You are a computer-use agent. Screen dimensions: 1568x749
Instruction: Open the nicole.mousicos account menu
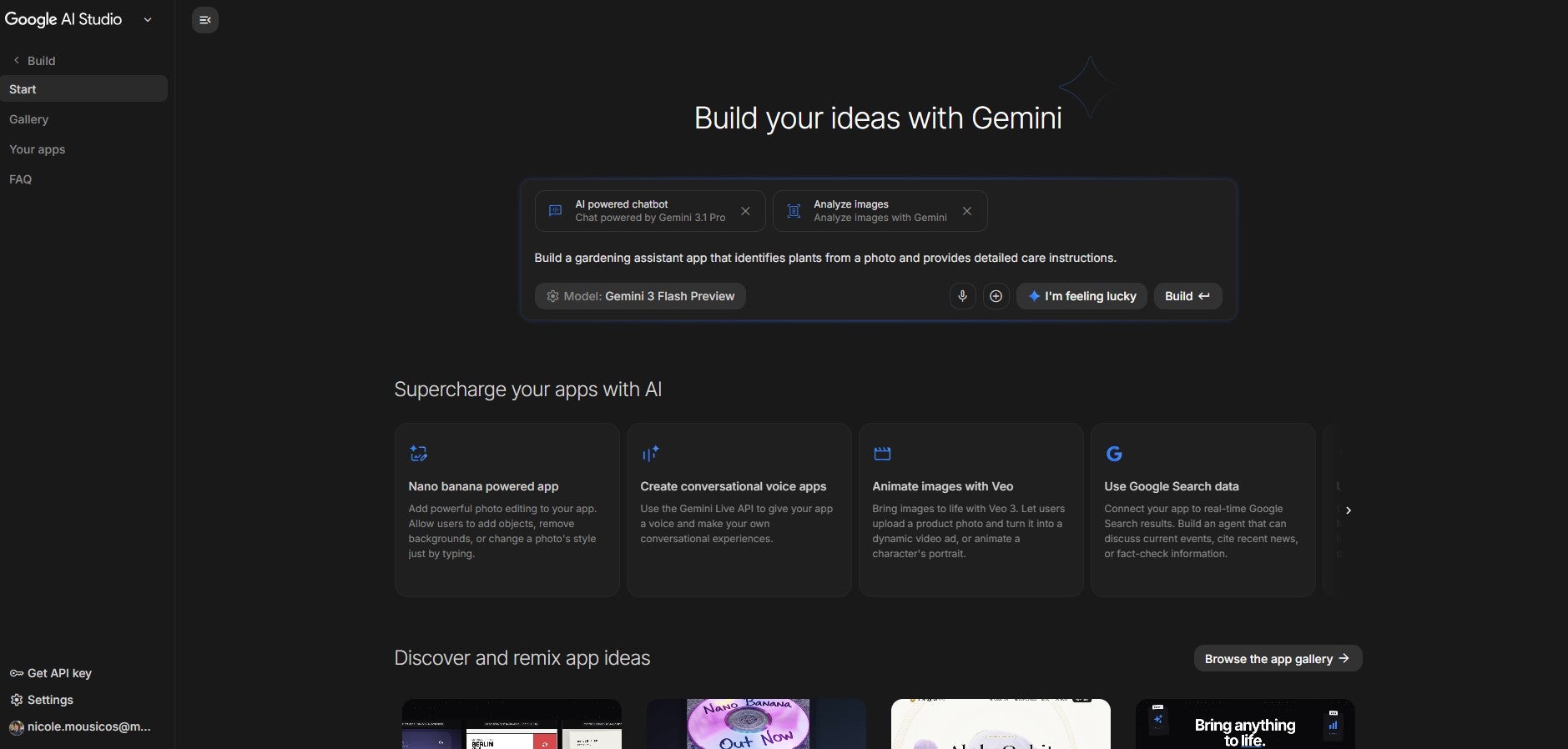click(x=80, y=726)
